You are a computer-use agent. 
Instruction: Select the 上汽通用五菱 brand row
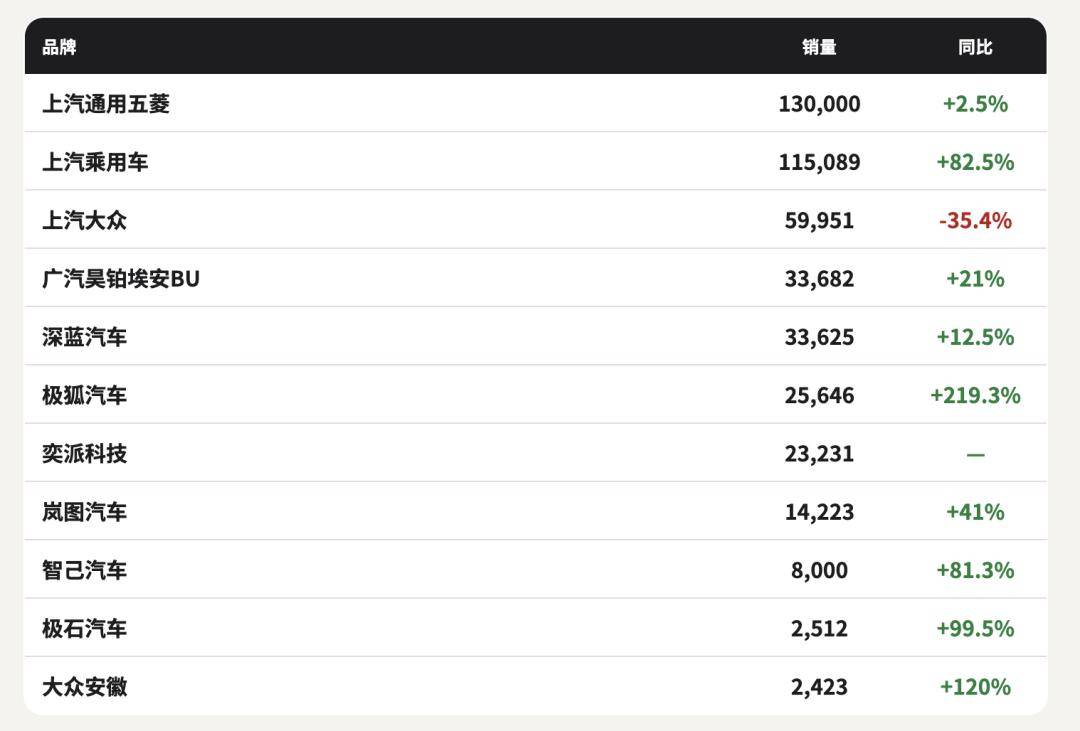click(535, 103)
